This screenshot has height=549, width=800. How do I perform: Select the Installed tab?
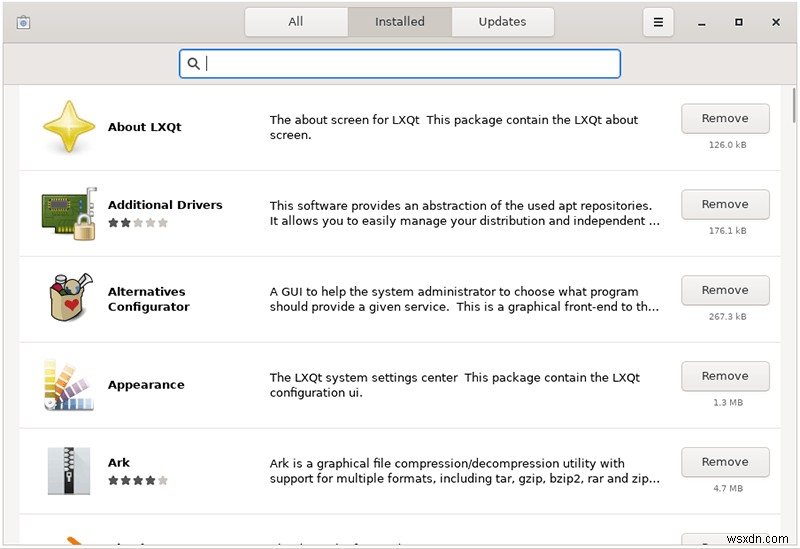399,22
